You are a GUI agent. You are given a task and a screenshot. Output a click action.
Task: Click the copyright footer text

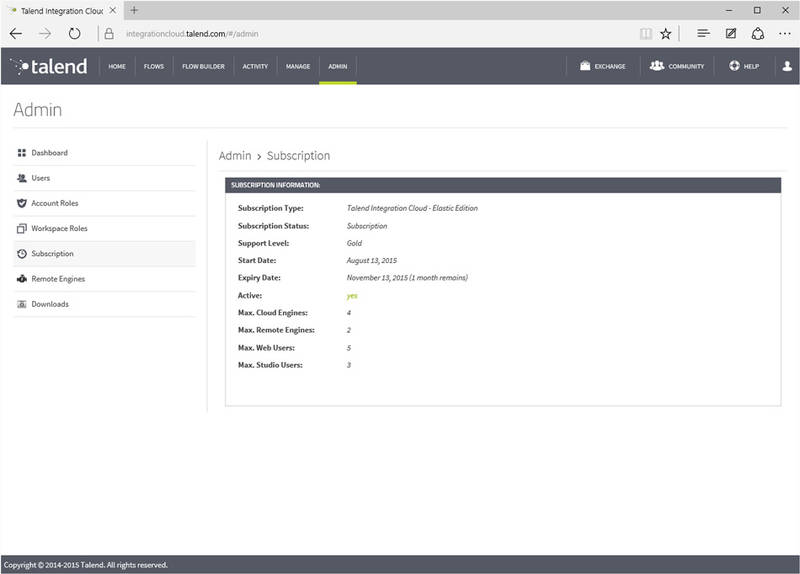(86, 565)
